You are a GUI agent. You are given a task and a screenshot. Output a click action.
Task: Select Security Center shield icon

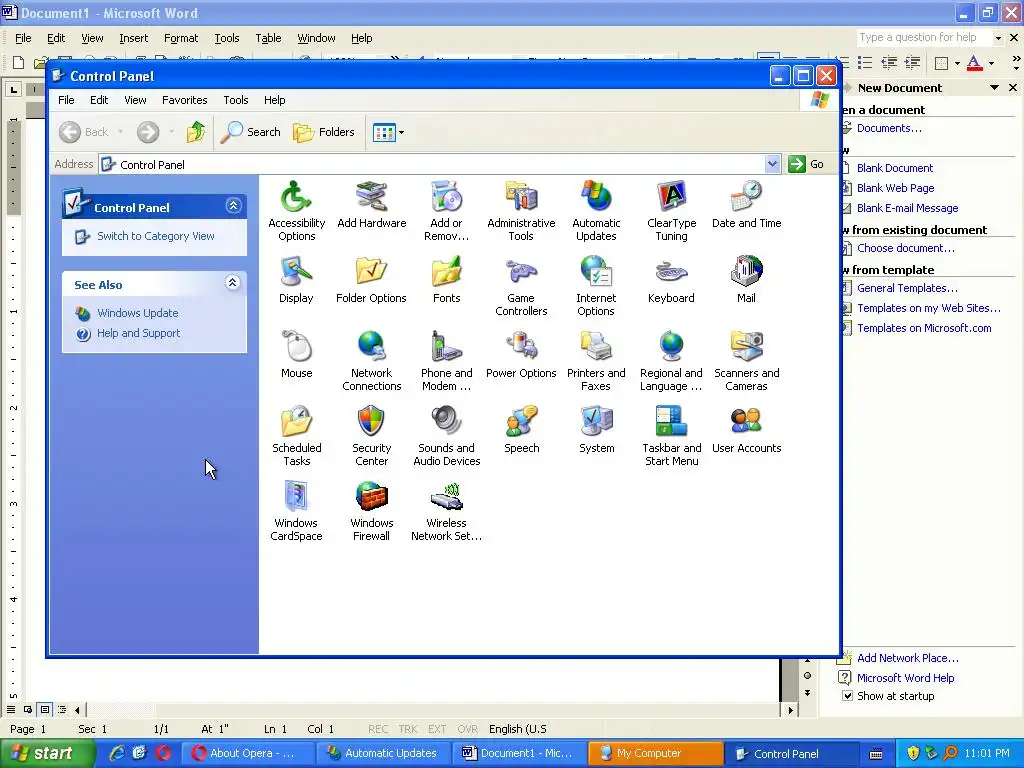coord(372,436)
